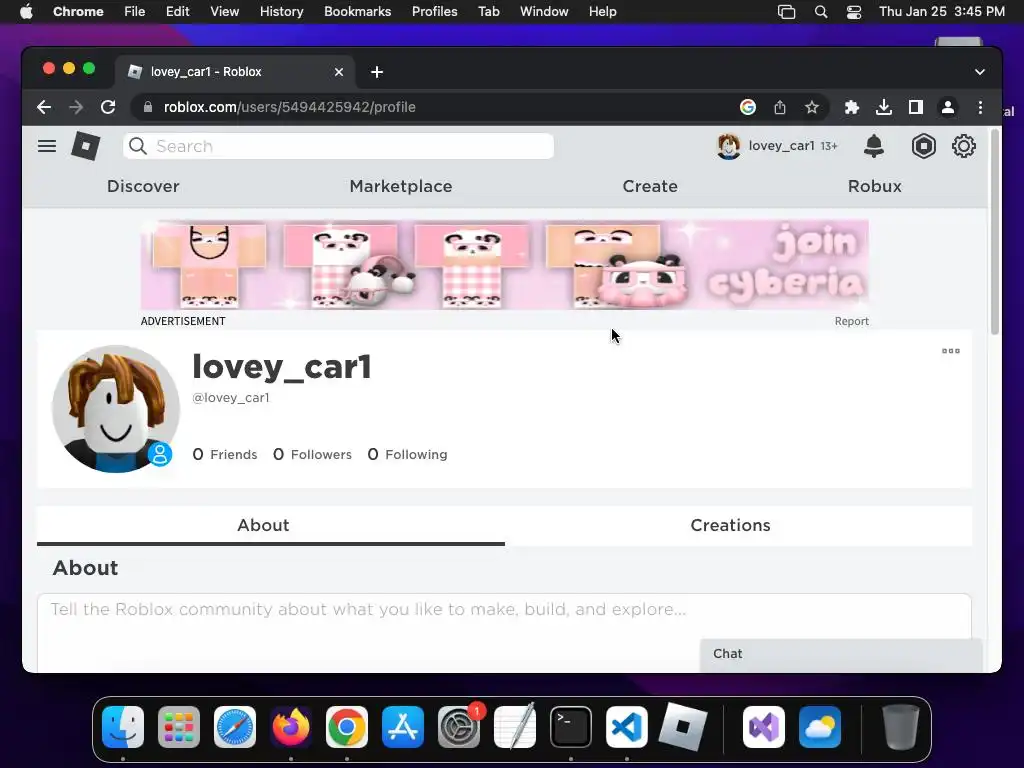
Task: View 0 Followers list
Action: (x=312, y=454)
